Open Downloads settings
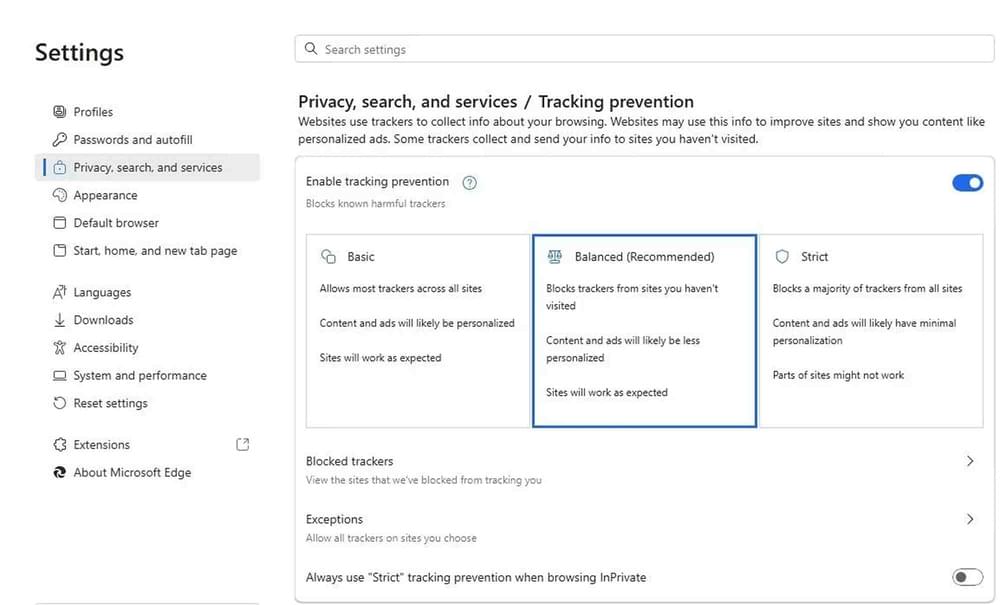The image size is (1000, 605). click(103, 320)
